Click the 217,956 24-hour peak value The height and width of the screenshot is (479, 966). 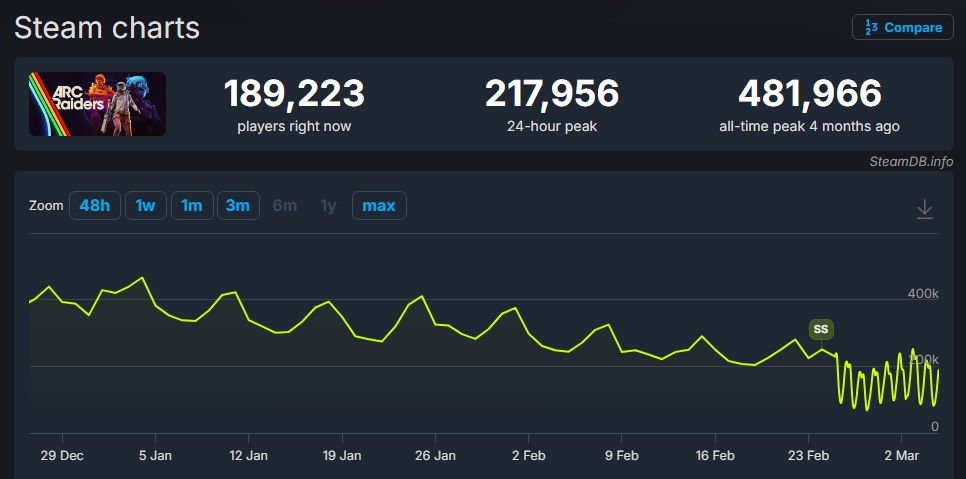click(x=552, y=94)
